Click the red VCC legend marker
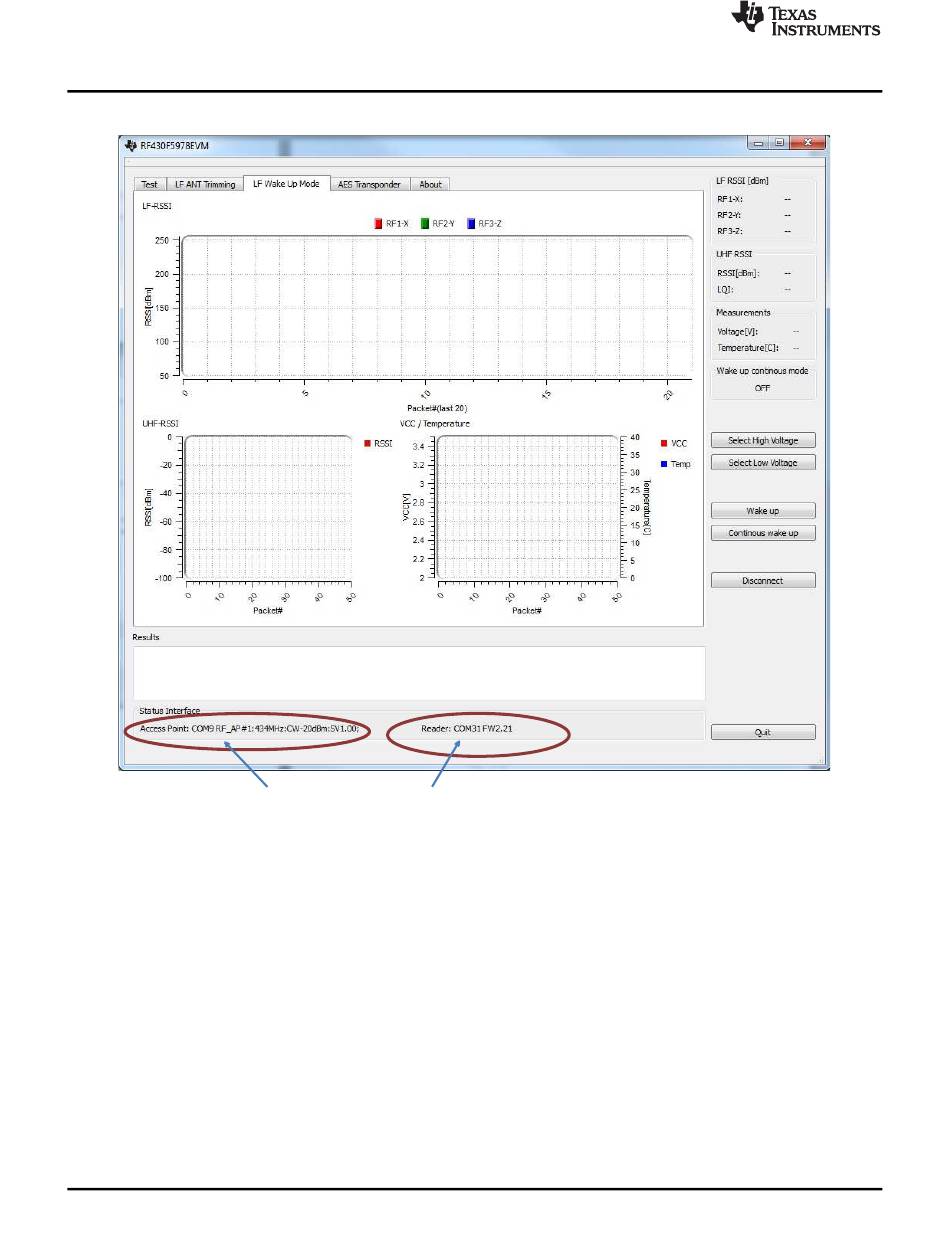This screenshot has width=950, height=1241. (x=664, y=443)
